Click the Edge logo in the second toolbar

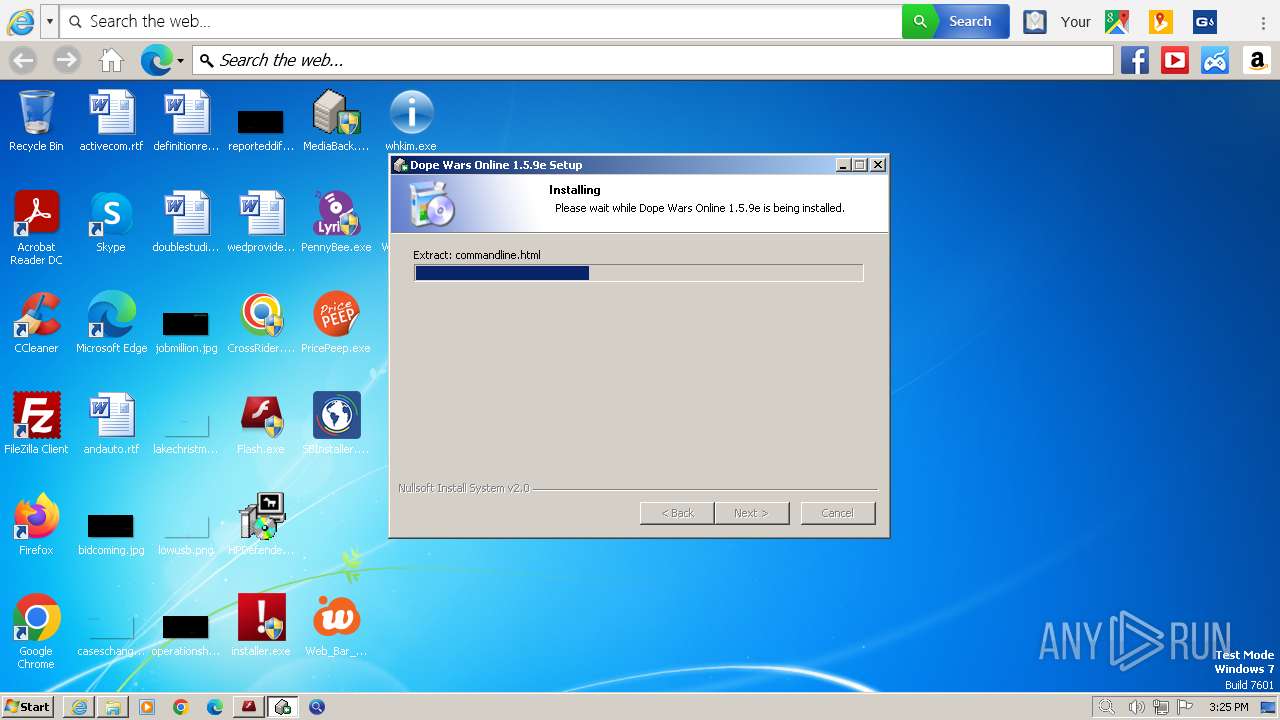[156, 60]
